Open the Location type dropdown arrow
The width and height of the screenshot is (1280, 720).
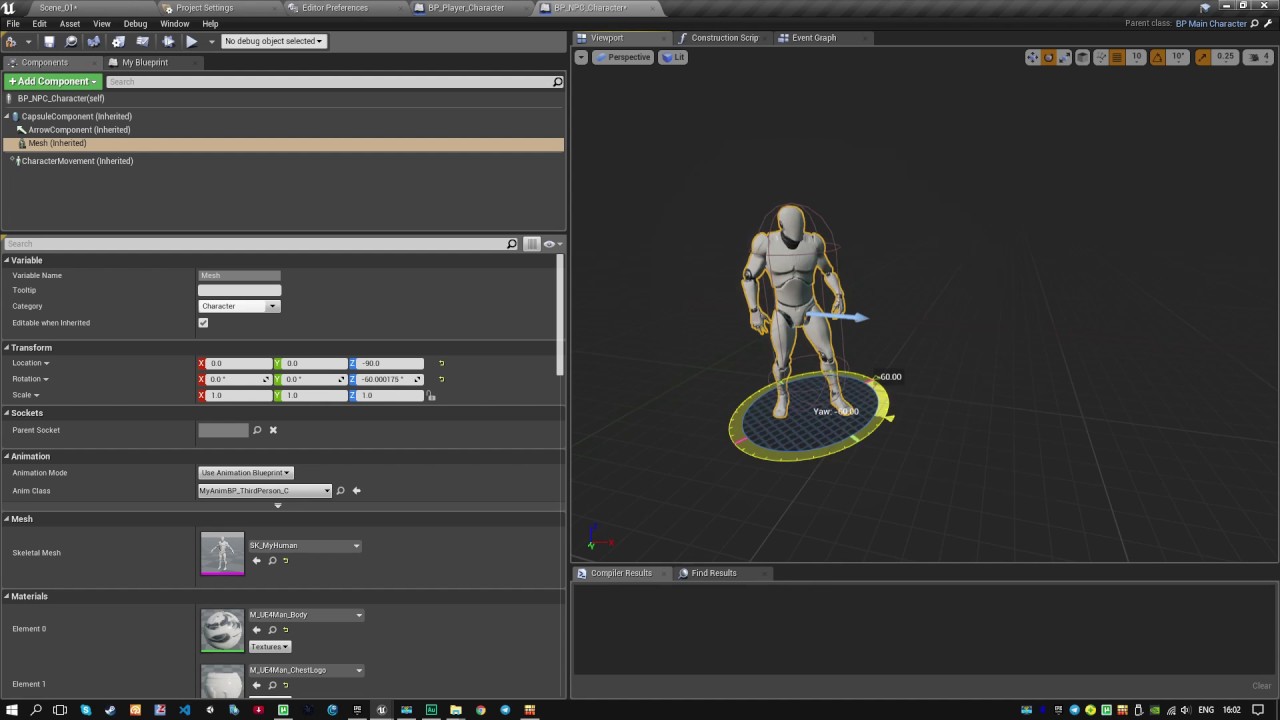click(46, 364)
